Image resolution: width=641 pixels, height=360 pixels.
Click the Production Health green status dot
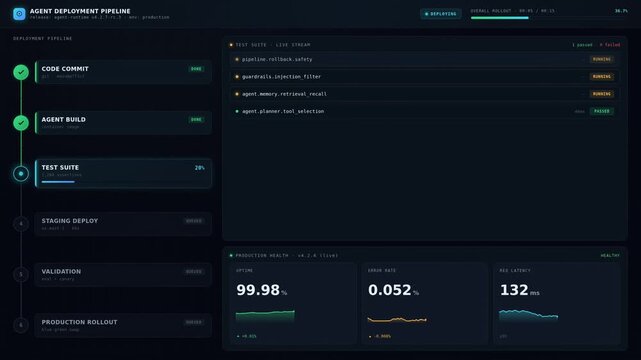click(x=231, y=255)
